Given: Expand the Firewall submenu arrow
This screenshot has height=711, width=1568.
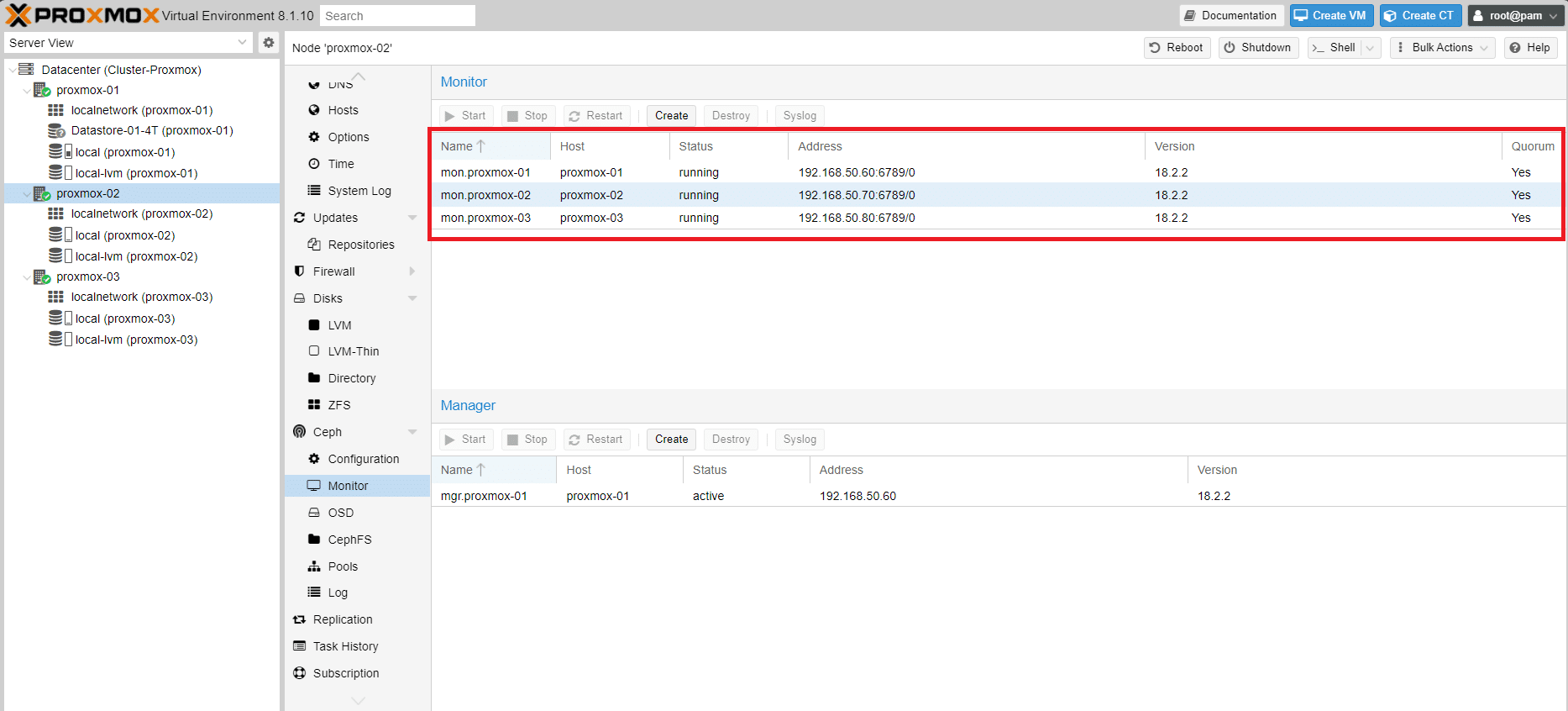Looking at the screenshot, I should point(412,271).
